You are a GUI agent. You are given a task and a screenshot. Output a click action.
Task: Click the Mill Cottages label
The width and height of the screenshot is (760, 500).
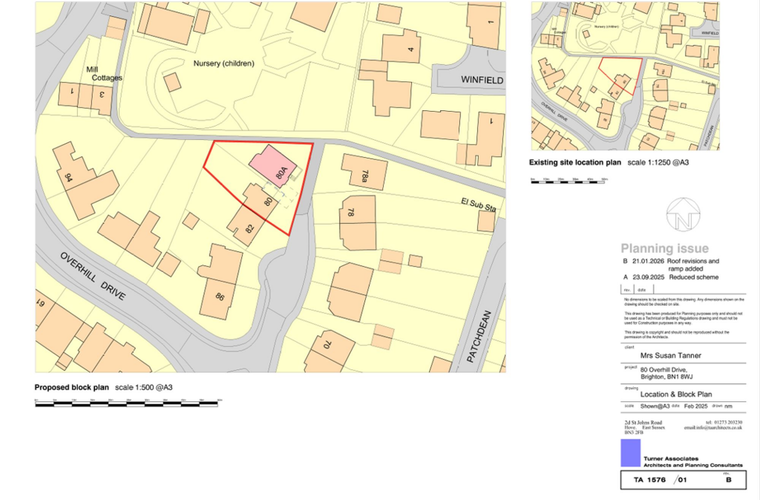coord(107,72)
